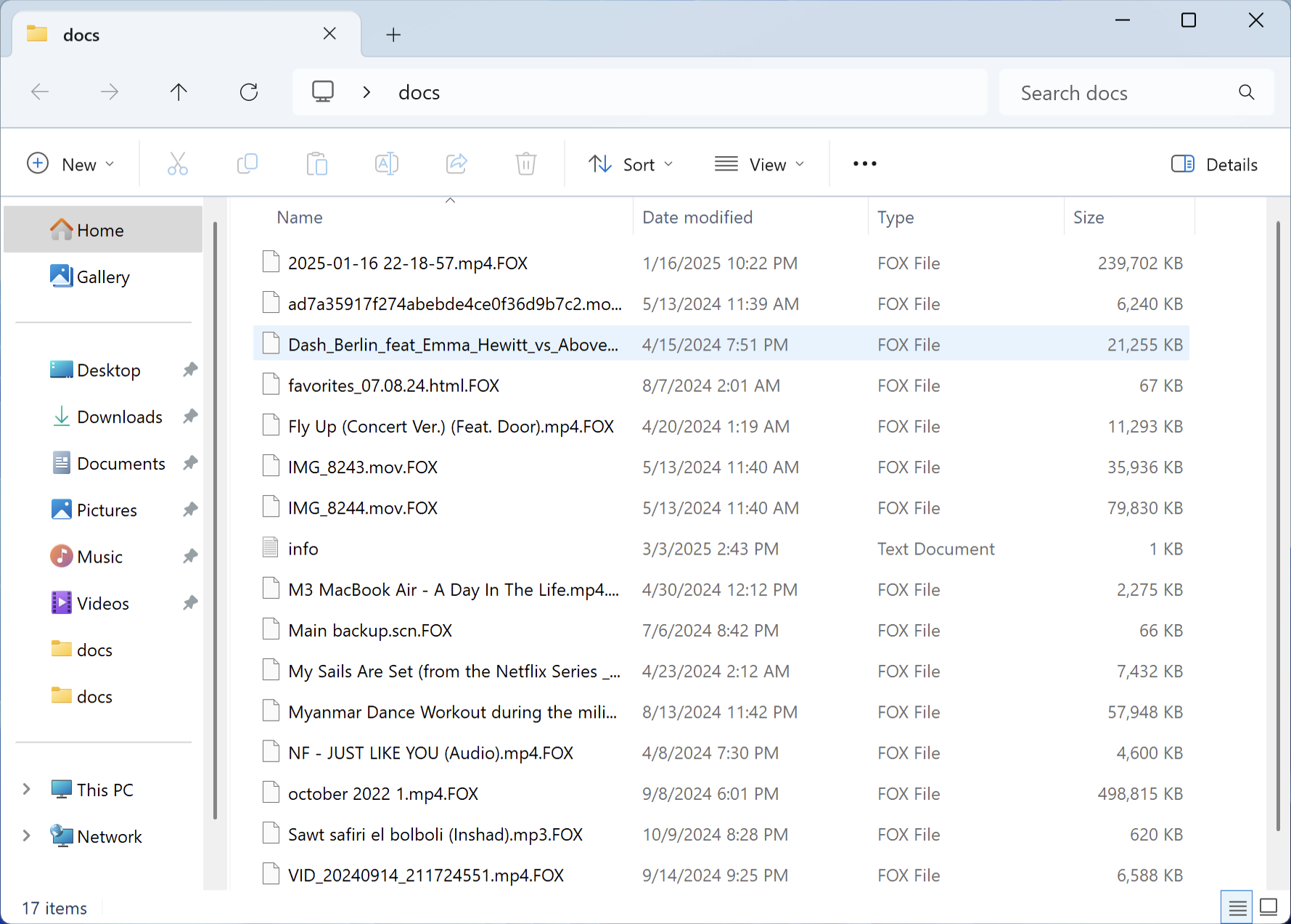1291x924 pixels.
Task: Expand Network in the sidebar
Action: click(x=26, y=835)
